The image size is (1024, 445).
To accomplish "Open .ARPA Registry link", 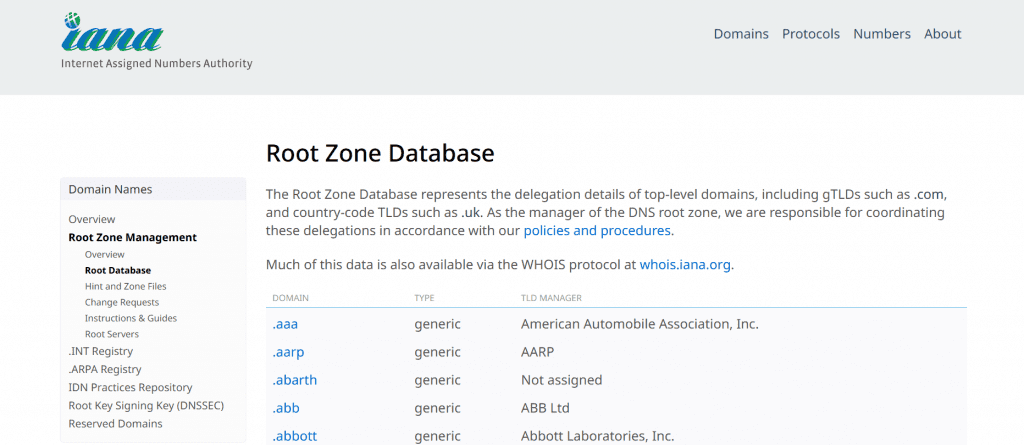I will pyautogui.click(x=104, y=369).
